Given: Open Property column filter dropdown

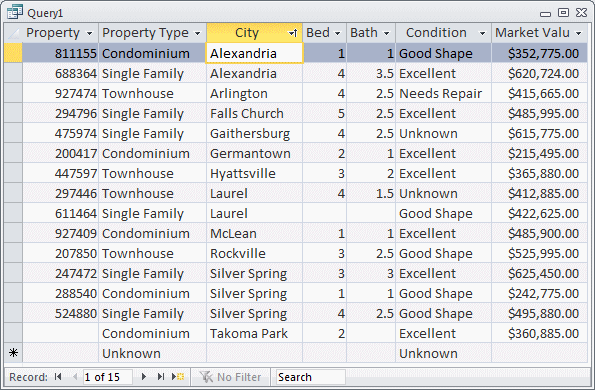Looking at the screenshot, I should click(90, 33).
